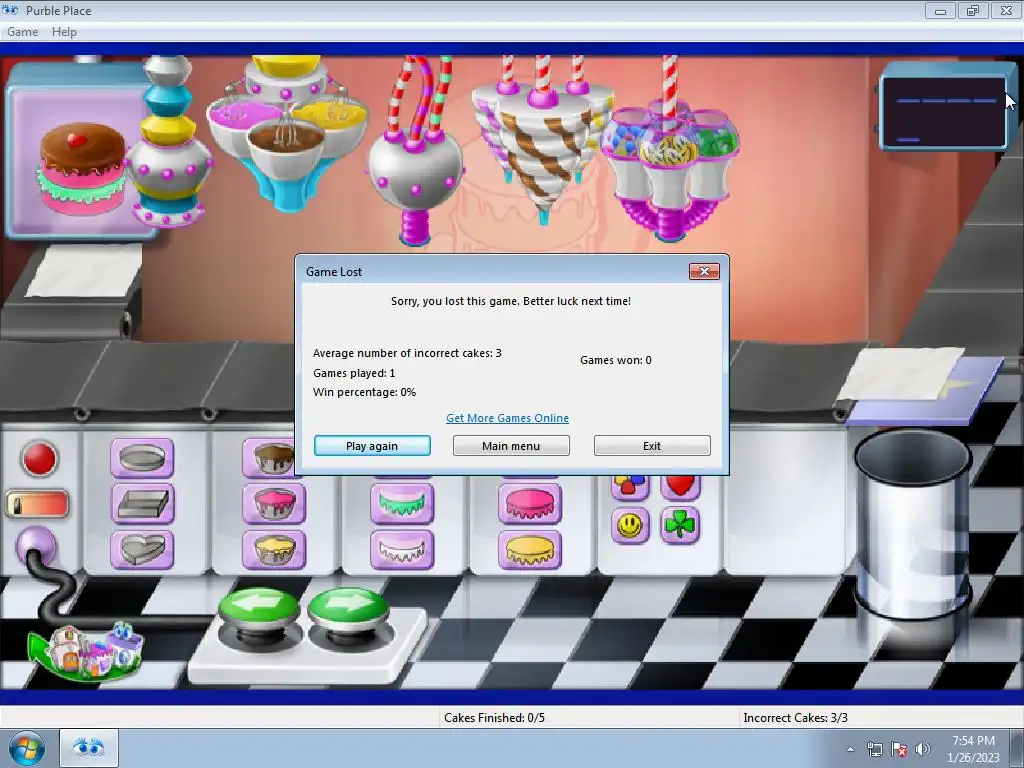Viewport: 1024px width, 768px height.
Task: Click the 'Incorrect Cakes: 3/3' status text
Action: (x=795, y=718)
